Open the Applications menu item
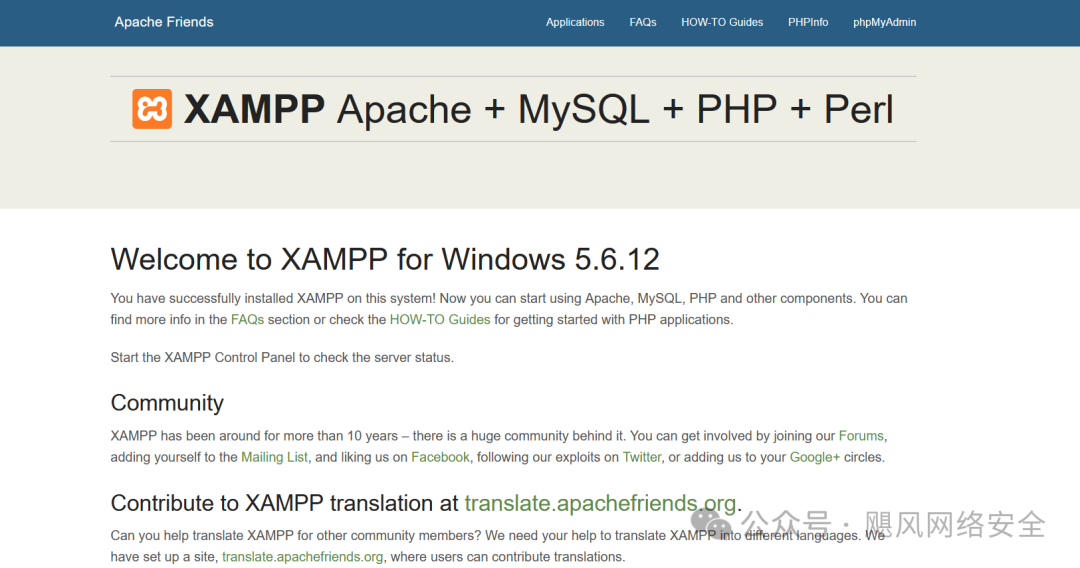Viewport: 1080px width, 568px height. (575, 22)
